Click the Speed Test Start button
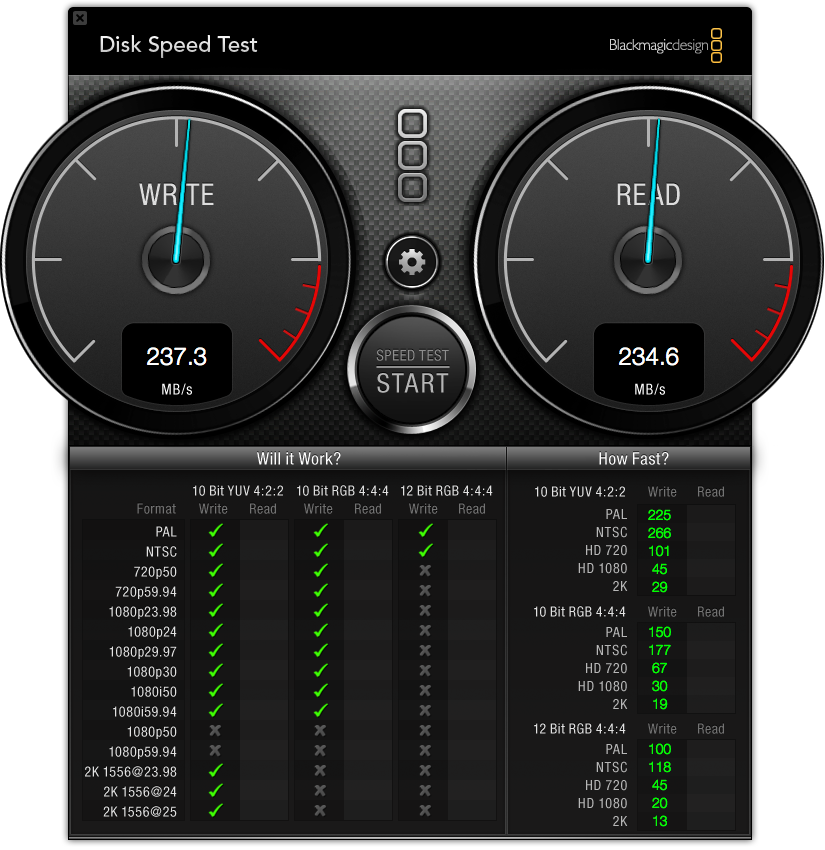This screenshot has width=825, height=850. point(412,370)
